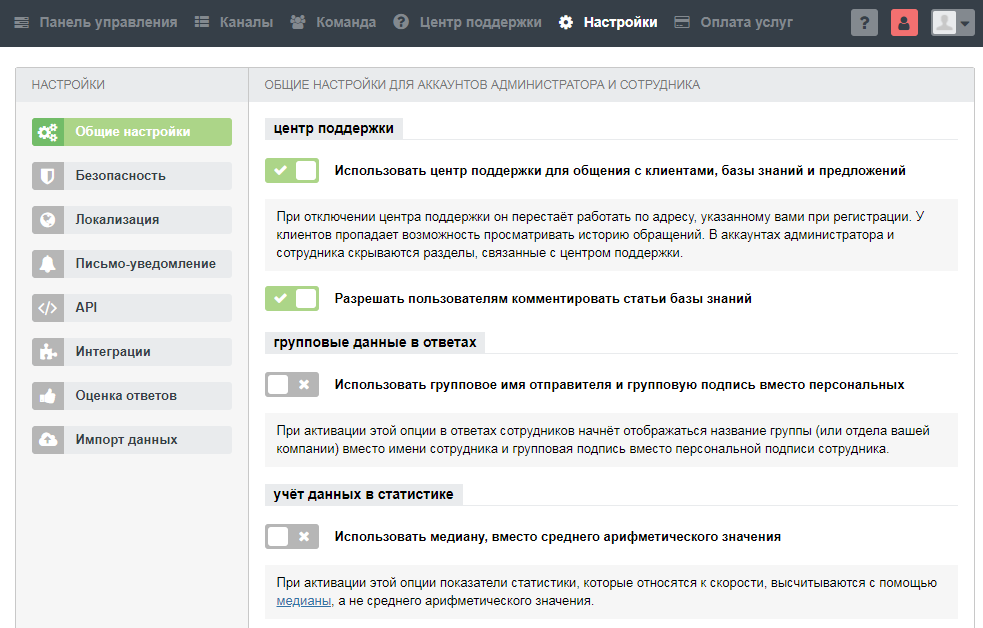983x628 pixels.
Task: Click the red profile button
Action: point(904,21)
